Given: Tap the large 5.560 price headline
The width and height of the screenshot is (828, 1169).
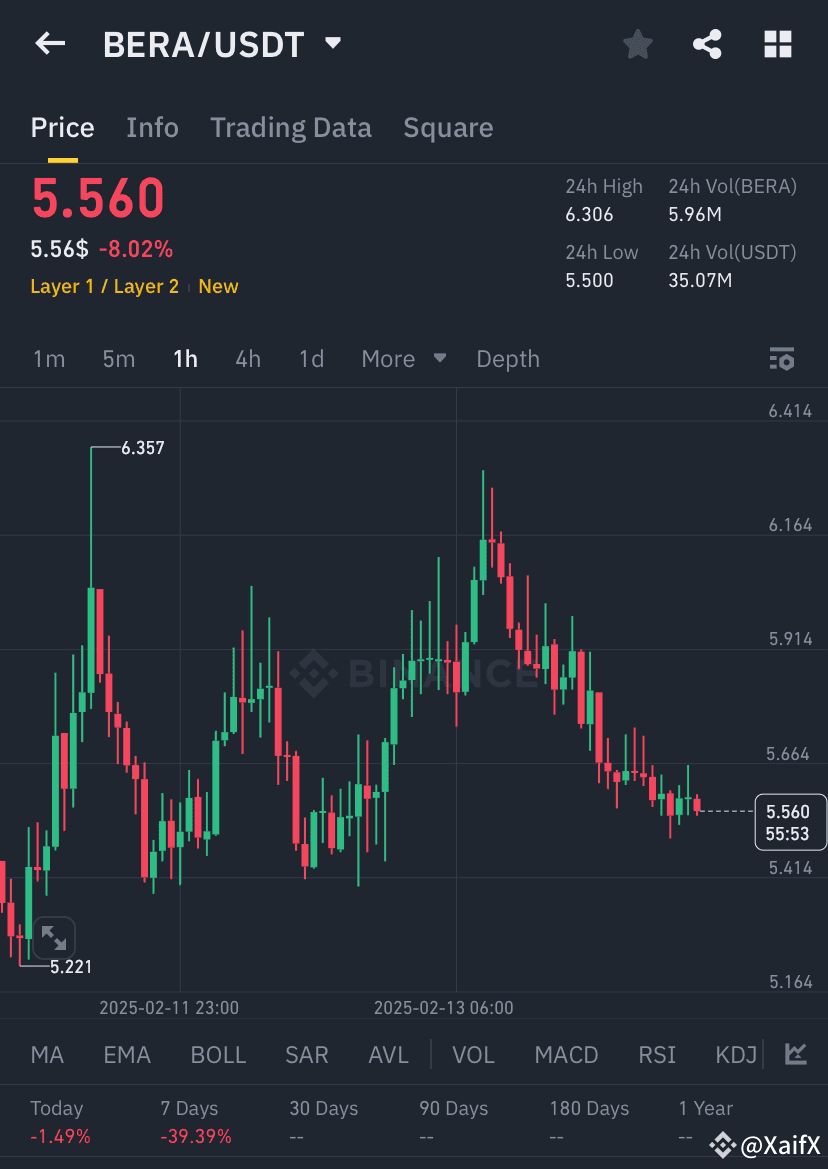Looking at the screenshot, I should tap(98, 198).
